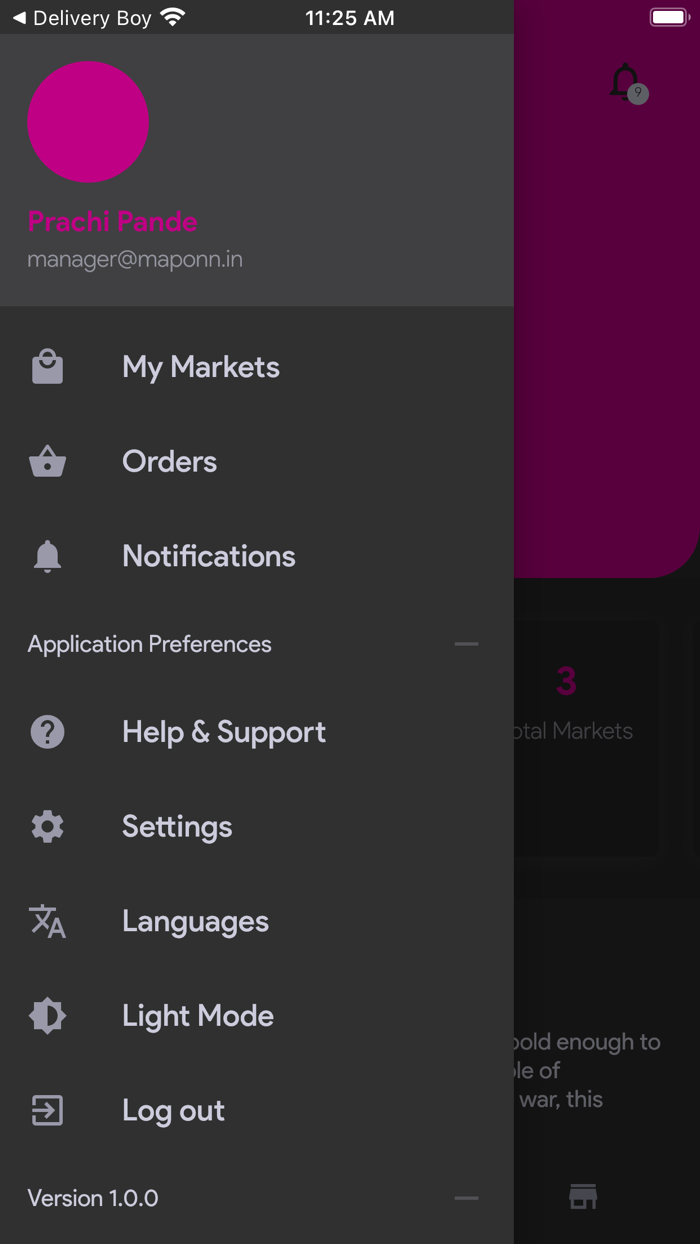Image resolution: width=700 pixels, height=1244 pixels.
Task: Toggle Light Mode brightness icon
Action: [x=47, y=1016]
